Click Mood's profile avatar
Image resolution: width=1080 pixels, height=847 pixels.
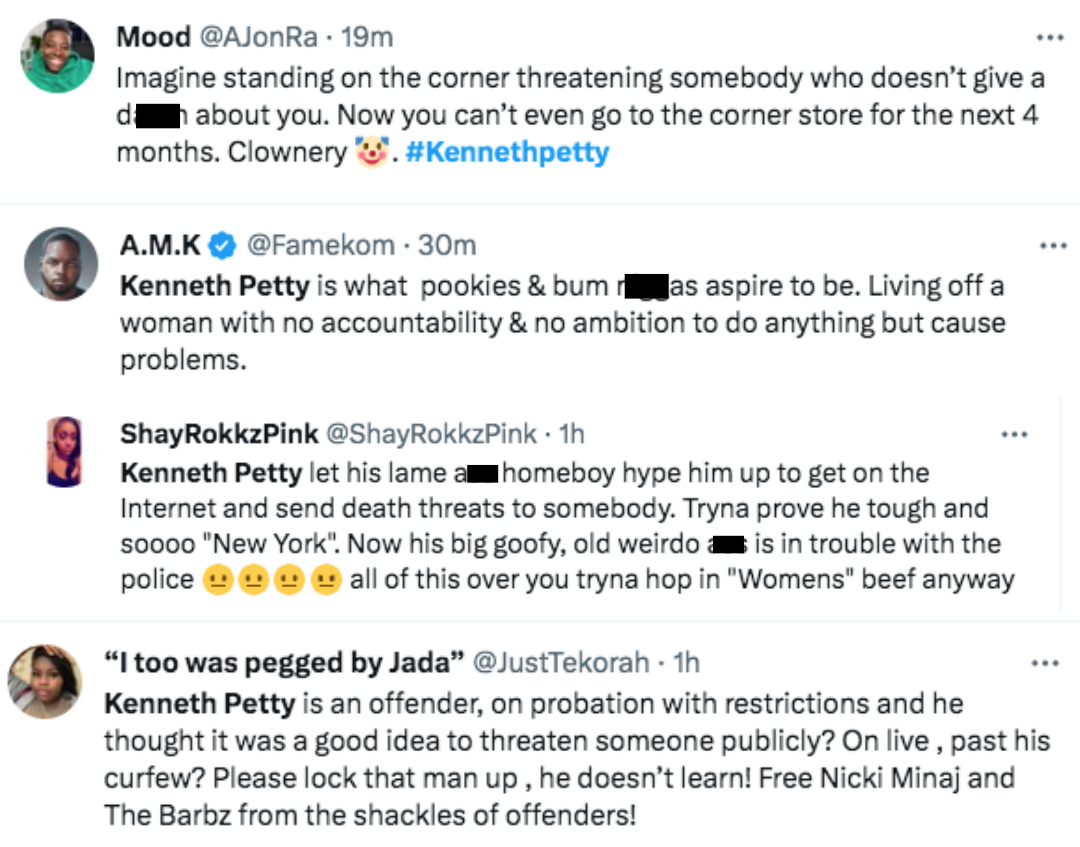pos(58,56)
